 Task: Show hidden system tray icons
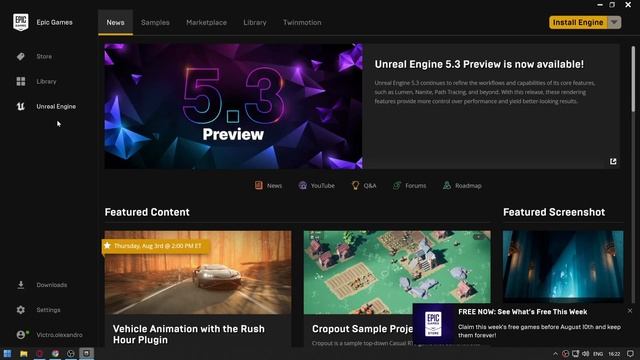click(555, 354)
